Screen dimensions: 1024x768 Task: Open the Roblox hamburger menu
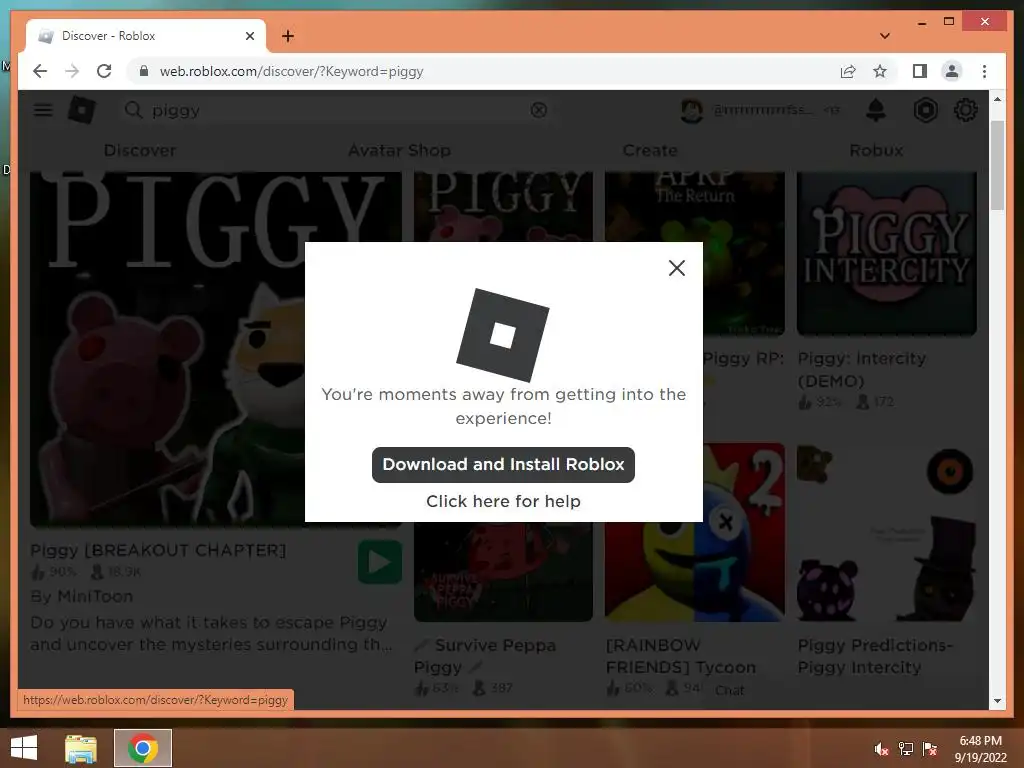click(x=43, y=110)
